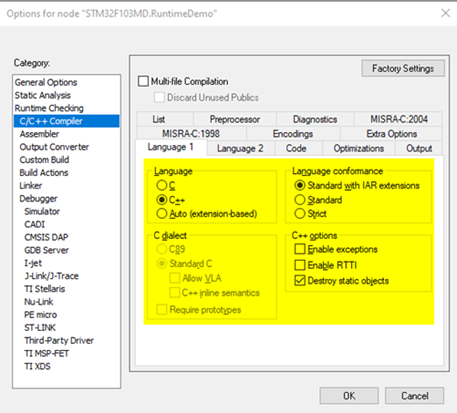Close the Options dialog window
This screenshot has height=413, width=457.
click(x=445, y=13)
